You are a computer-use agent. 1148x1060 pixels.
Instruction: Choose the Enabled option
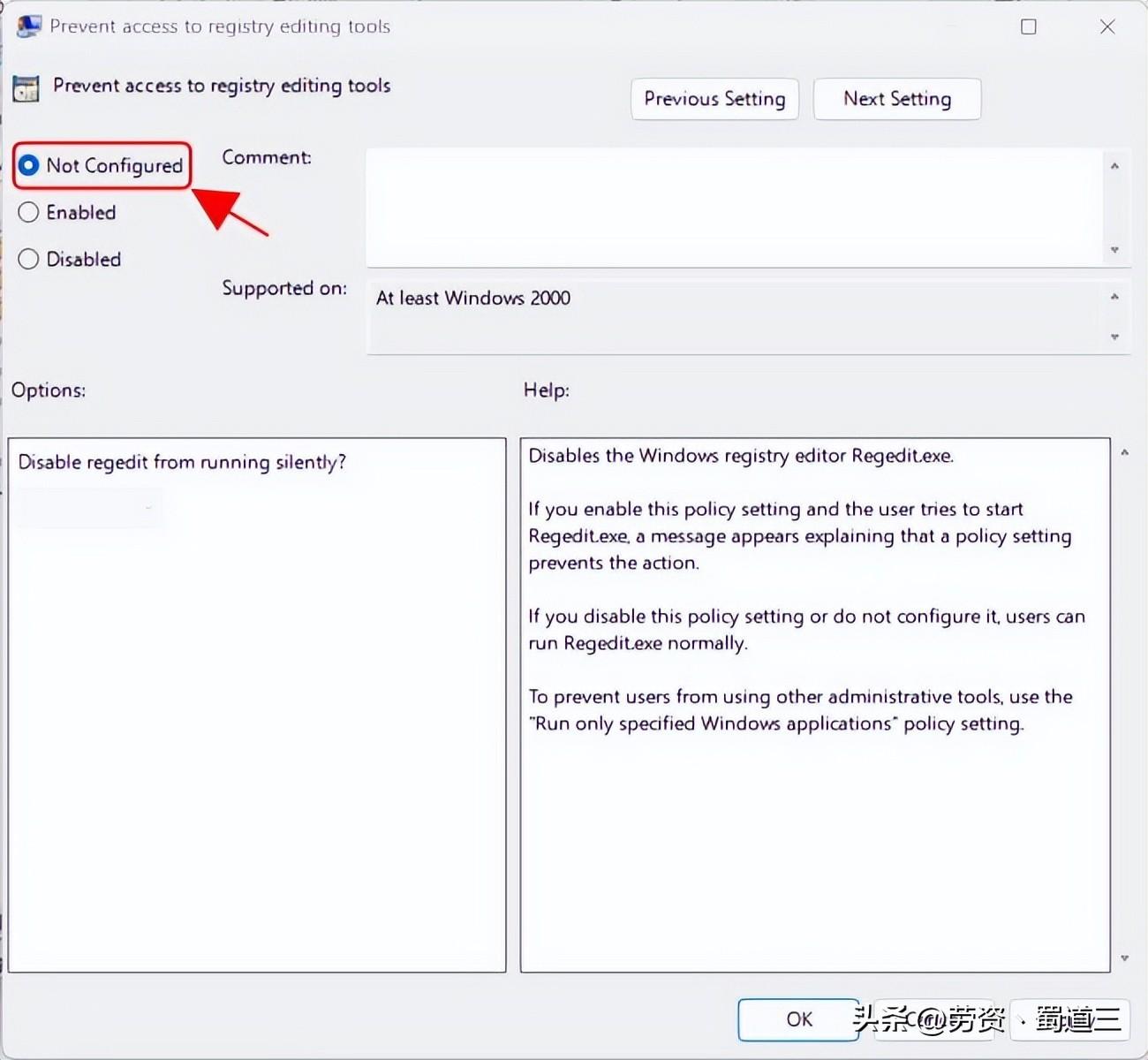(x=29, y=212)
